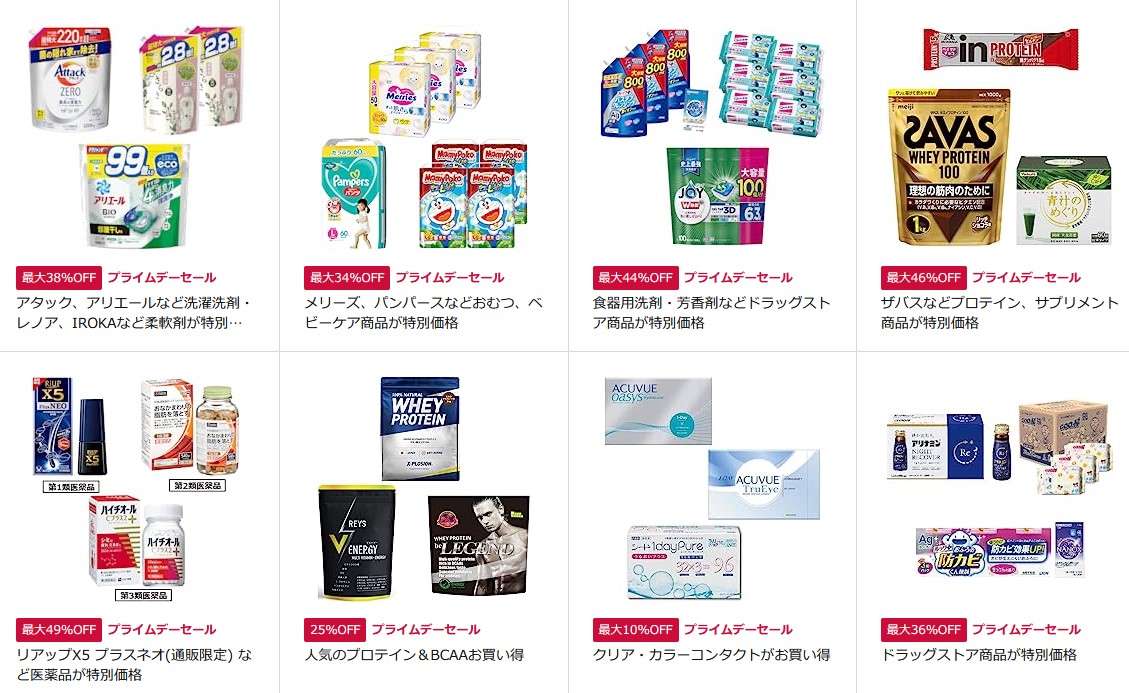Open 人気のプロテイン＆BCAAお買い得 link
Image resolution: width=1129 pixels, height=693 pixels.
point(414,655)
